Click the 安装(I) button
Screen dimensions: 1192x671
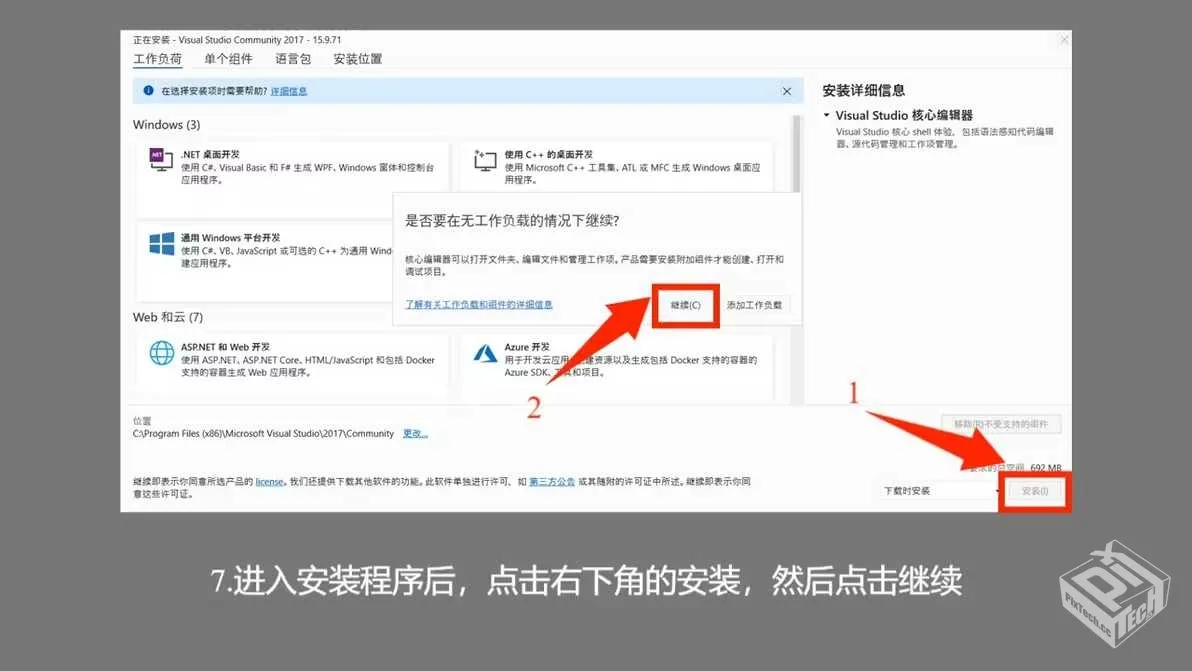(x=1034, y=491)
